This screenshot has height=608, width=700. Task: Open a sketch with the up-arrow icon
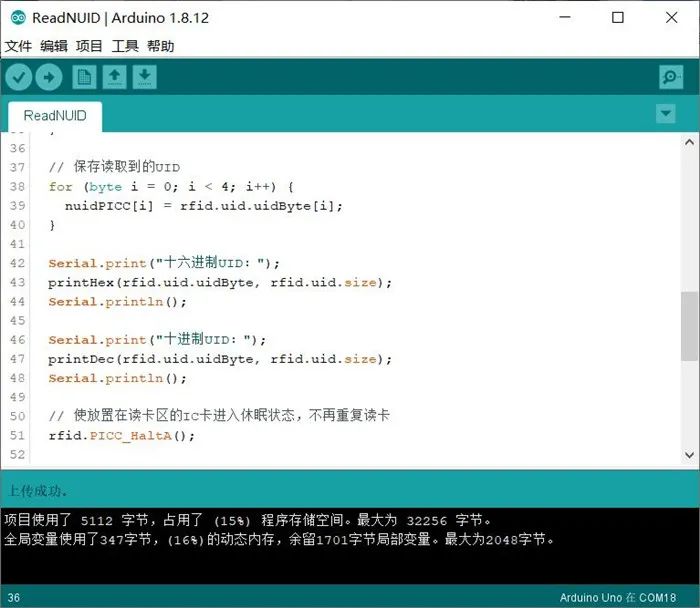pyautogui.click(x=114, y=77)
